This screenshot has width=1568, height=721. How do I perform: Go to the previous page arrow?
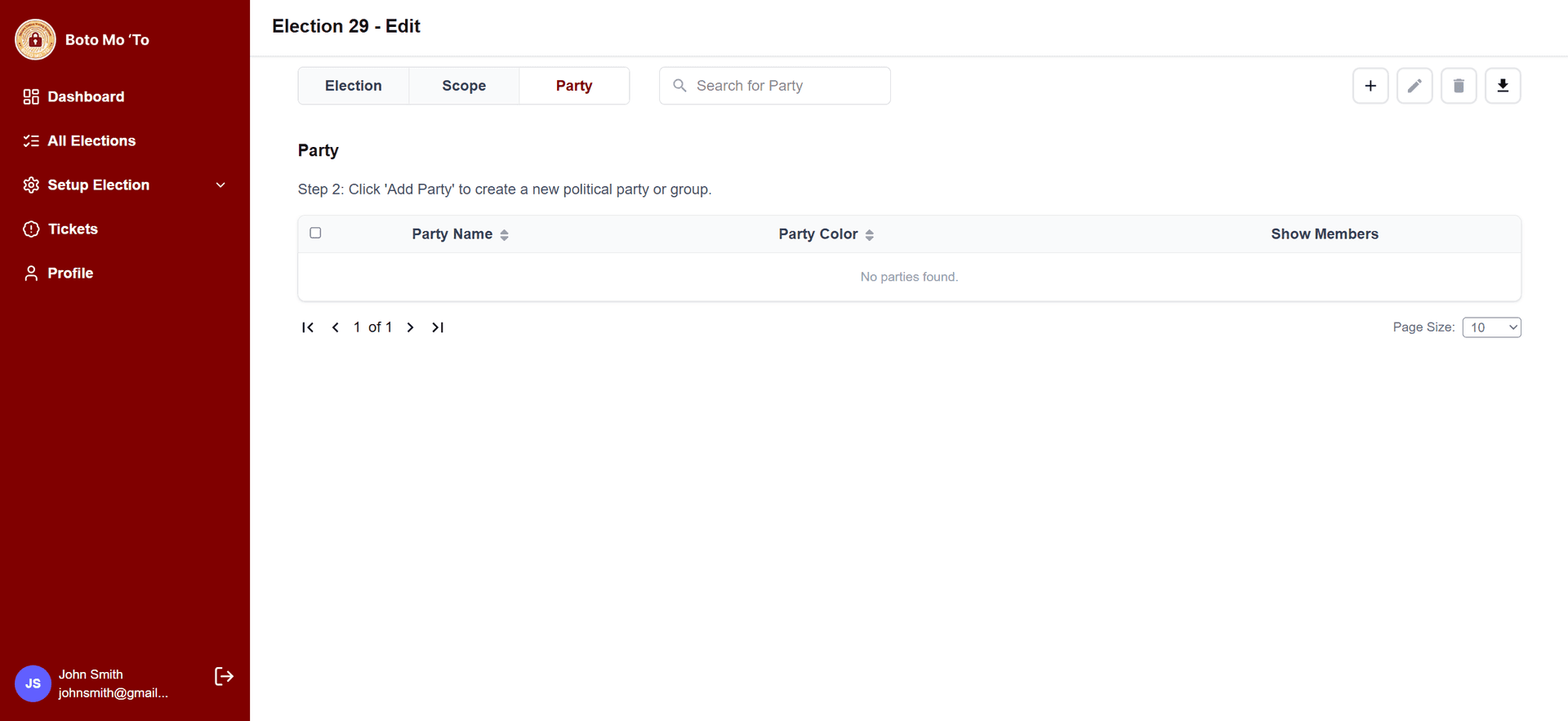(x=336, y=327)
